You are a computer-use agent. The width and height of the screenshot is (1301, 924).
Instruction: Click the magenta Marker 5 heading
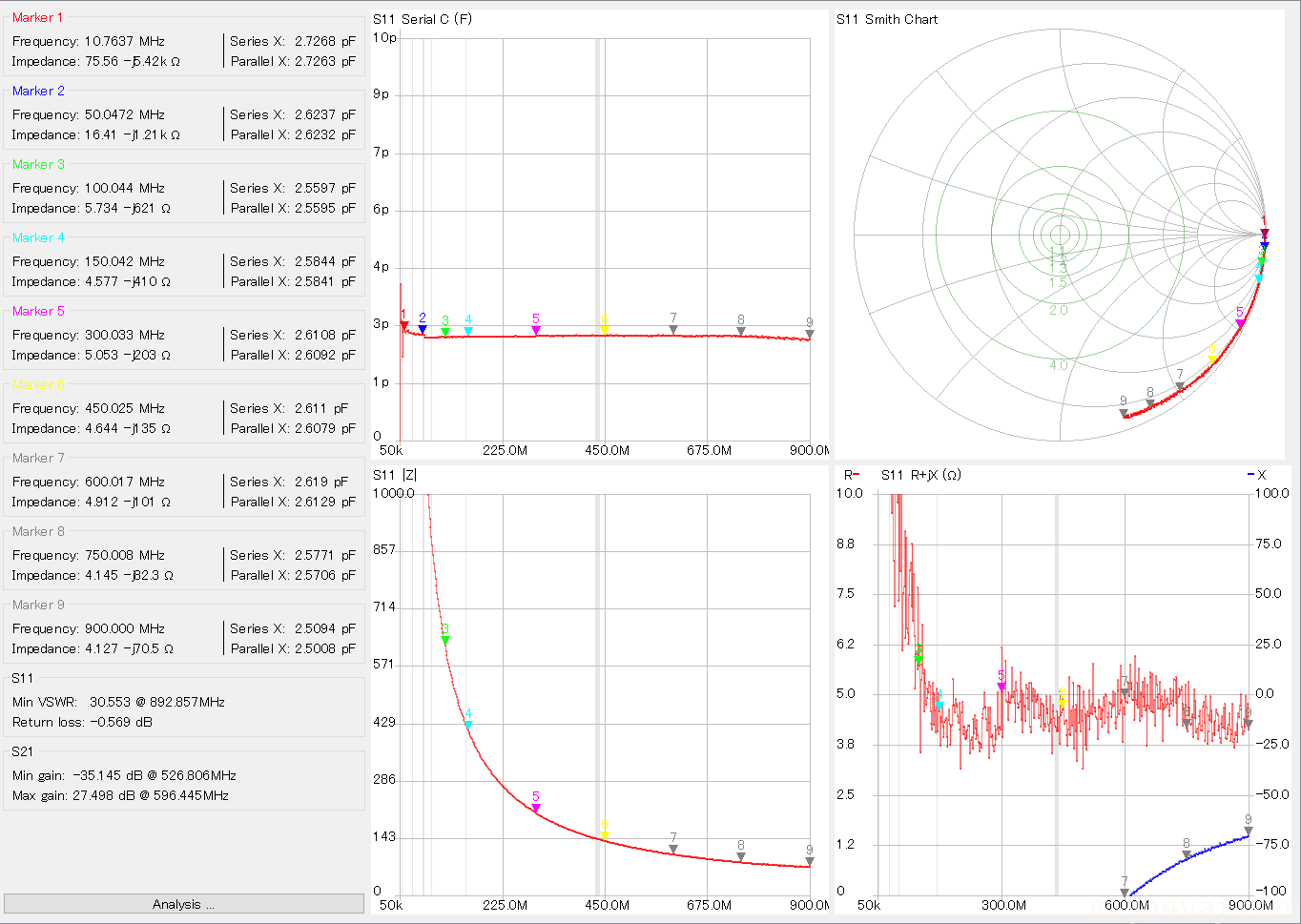pos(38,311)
